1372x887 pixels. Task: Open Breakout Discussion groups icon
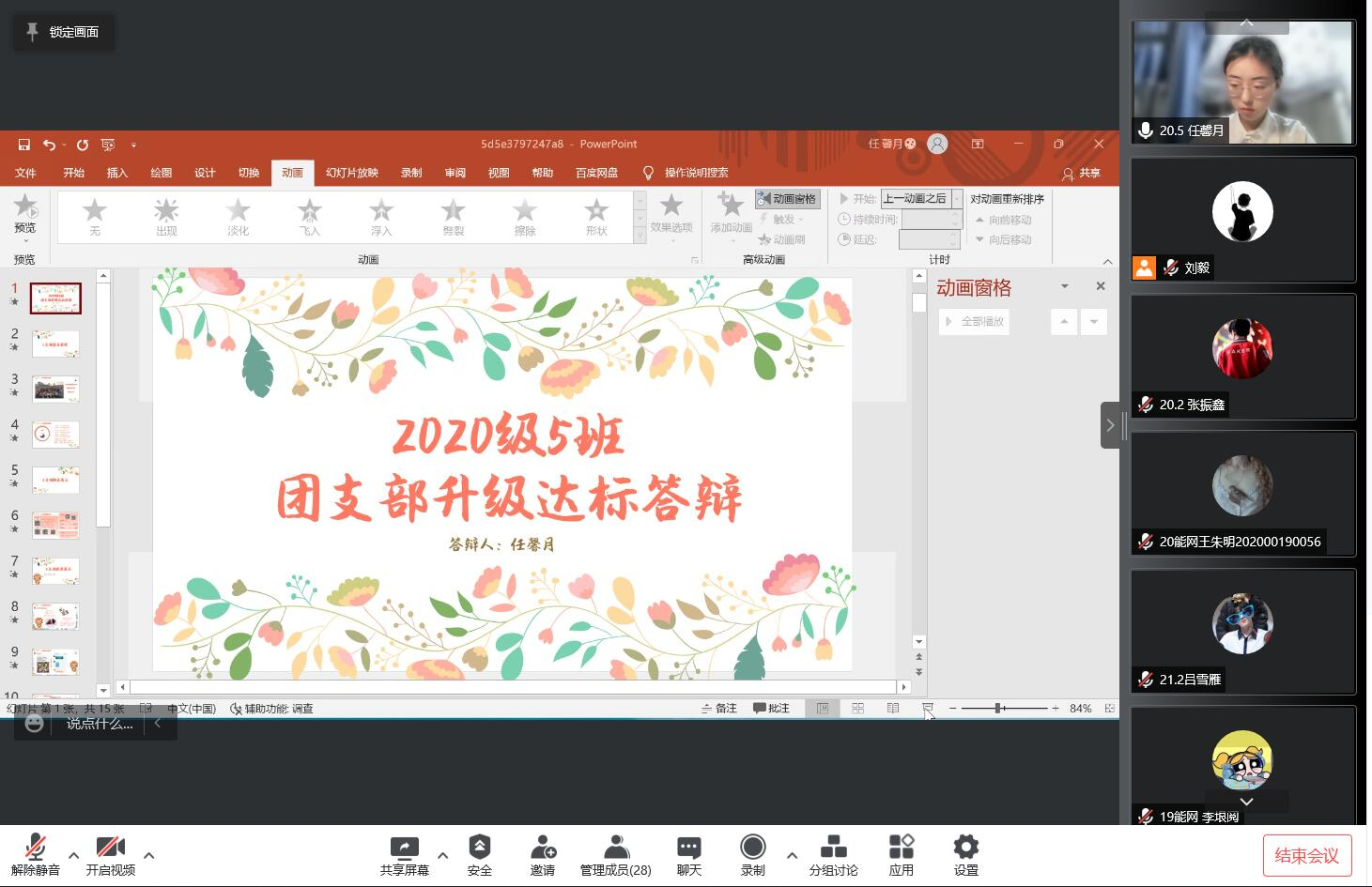[833, 849]
